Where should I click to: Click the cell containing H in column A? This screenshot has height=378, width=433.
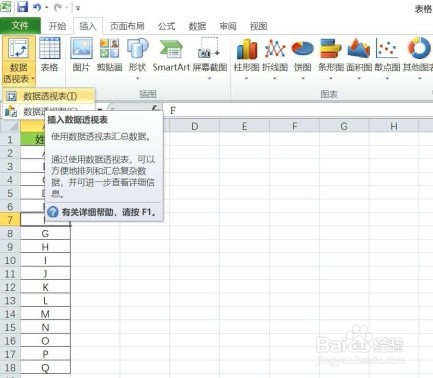(x=45, y=247)
